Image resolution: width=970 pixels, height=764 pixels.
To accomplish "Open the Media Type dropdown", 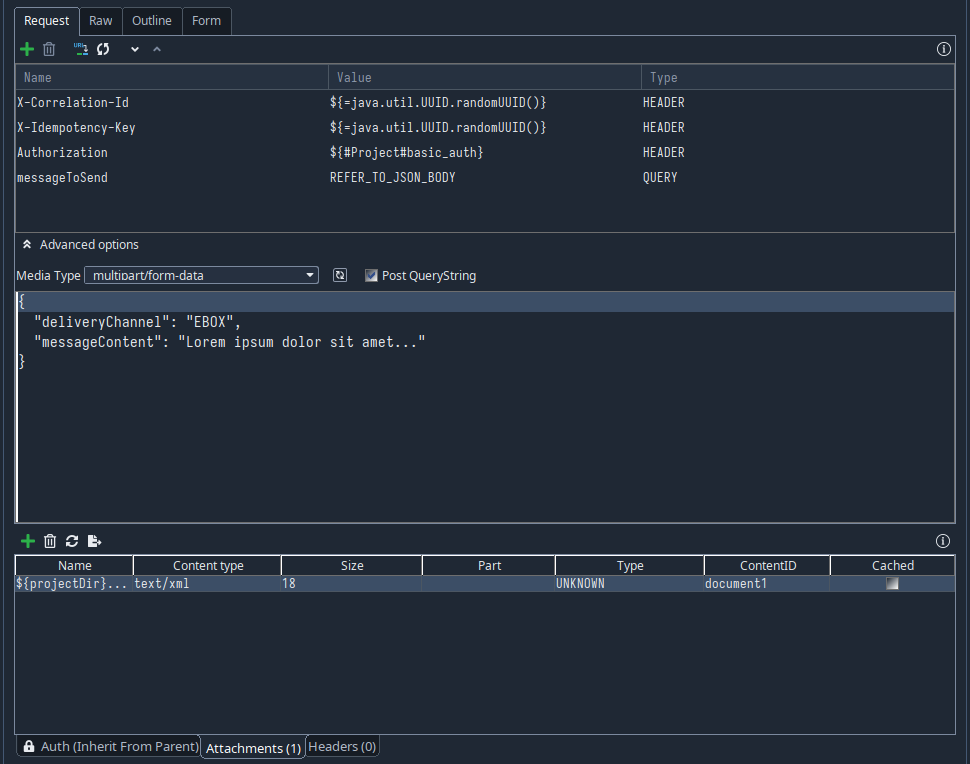I will click(x=200, y=275).
